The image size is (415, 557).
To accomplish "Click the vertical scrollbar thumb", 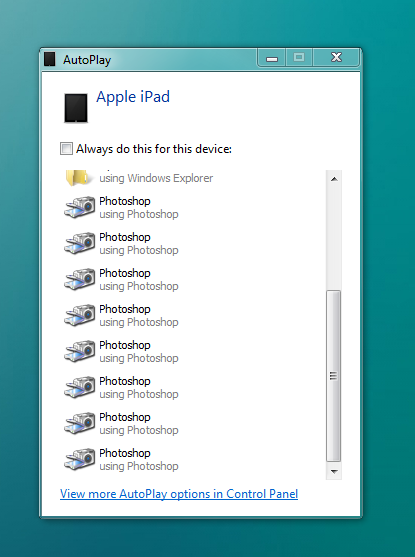I will click(334, 376).
